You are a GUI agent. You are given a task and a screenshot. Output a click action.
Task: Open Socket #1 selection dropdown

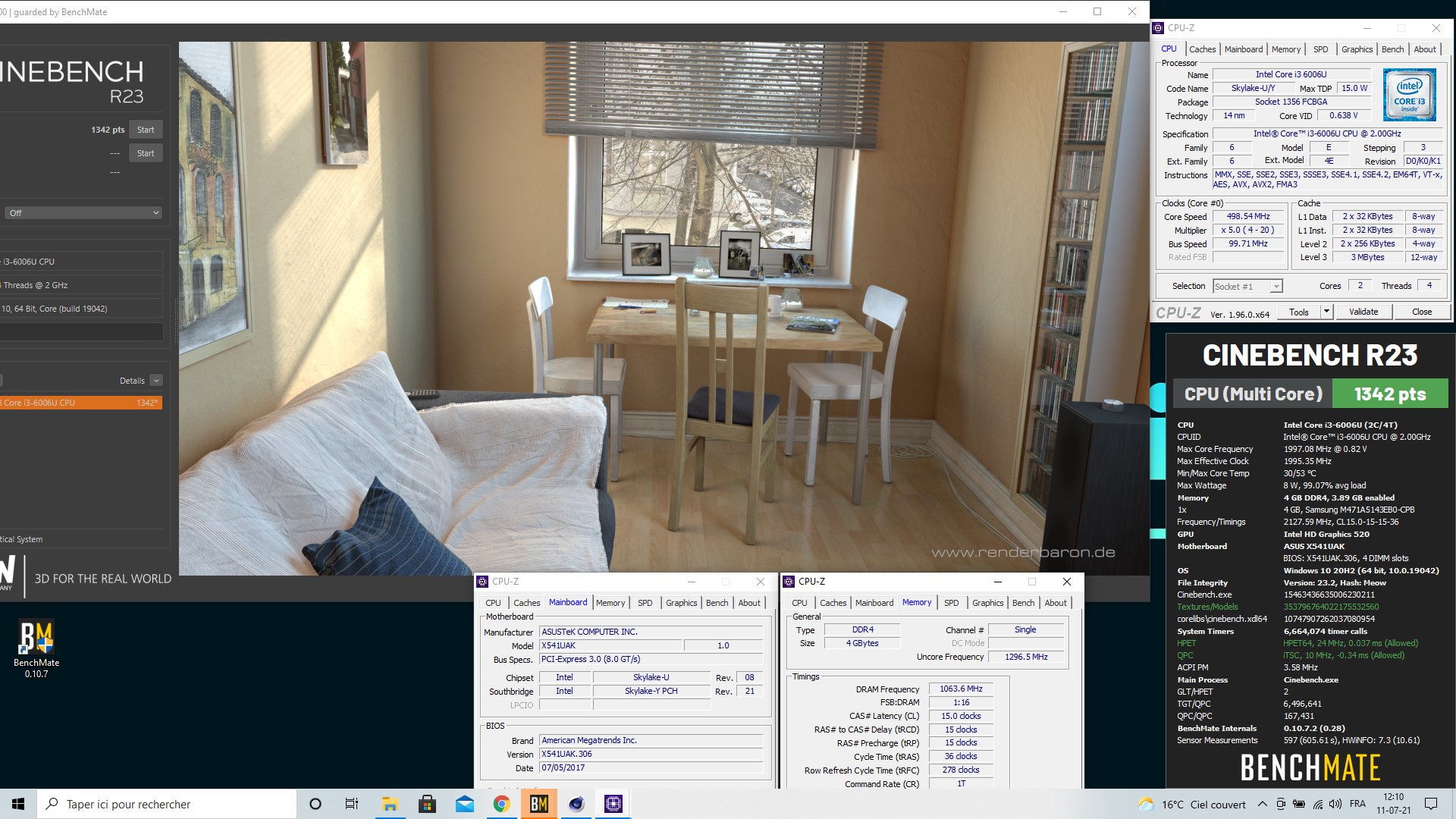click(1247, 287)
